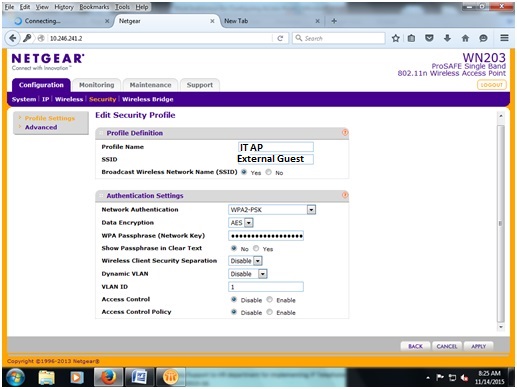Set Access Control Policy to Disable
Viewport: 517px width, 389px height.
click(x=234, y=312)
